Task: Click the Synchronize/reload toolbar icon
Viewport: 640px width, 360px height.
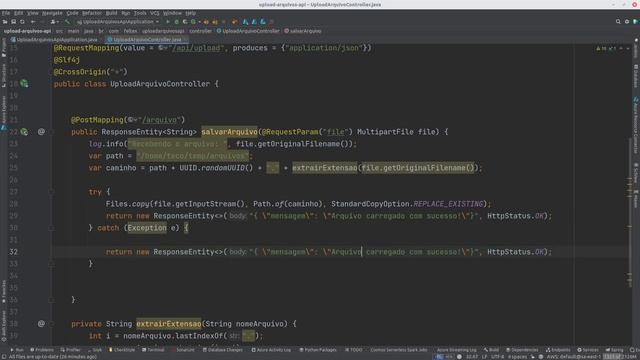Action: point(22,22)
